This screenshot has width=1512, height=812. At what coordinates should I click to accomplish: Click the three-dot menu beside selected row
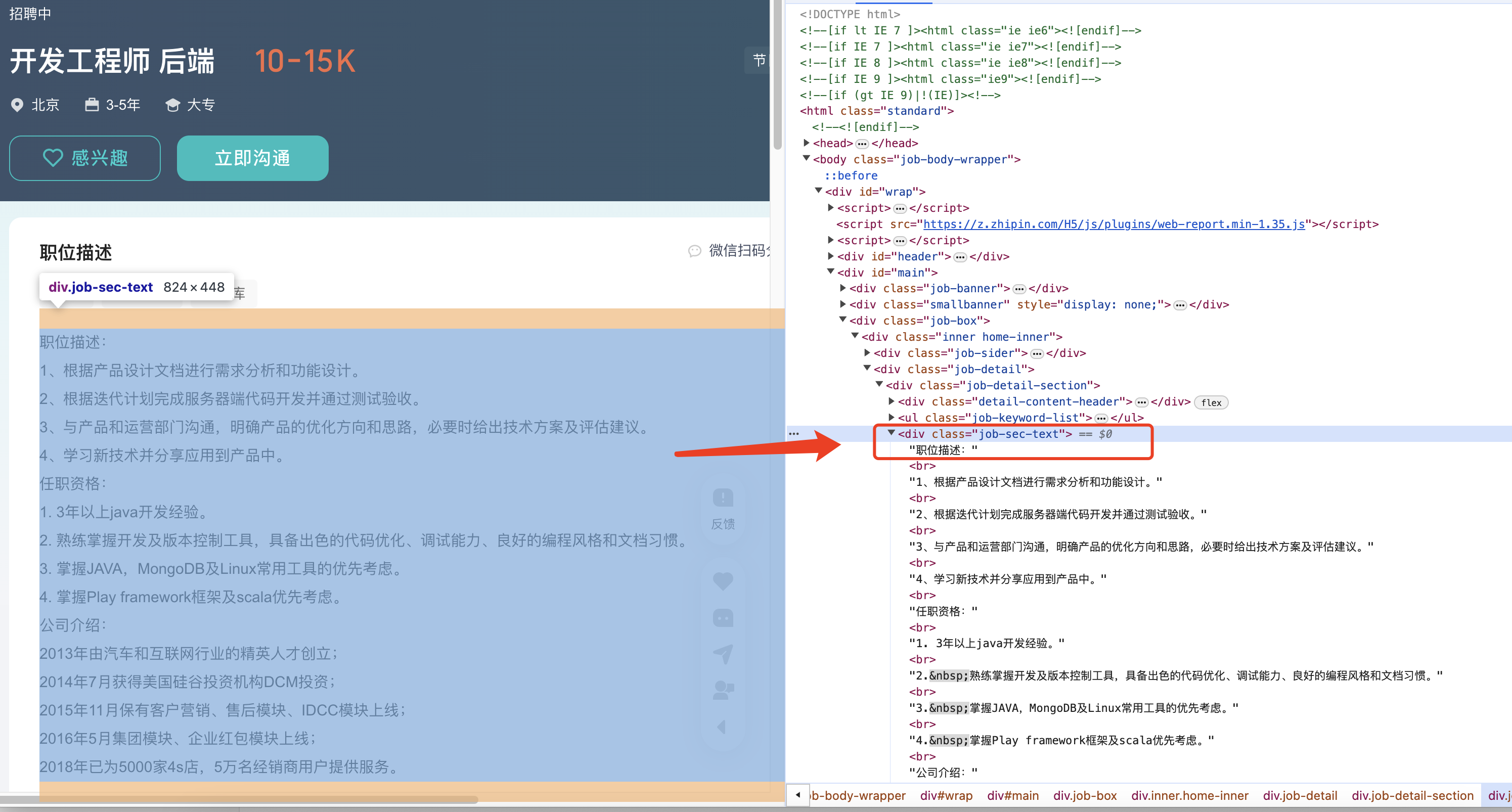click(793, 434)
